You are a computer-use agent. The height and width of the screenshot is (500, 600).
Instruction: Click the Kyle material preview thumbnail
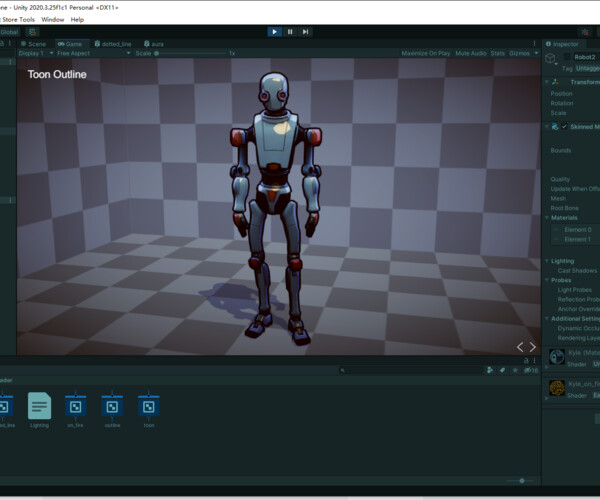coord(557,357)
